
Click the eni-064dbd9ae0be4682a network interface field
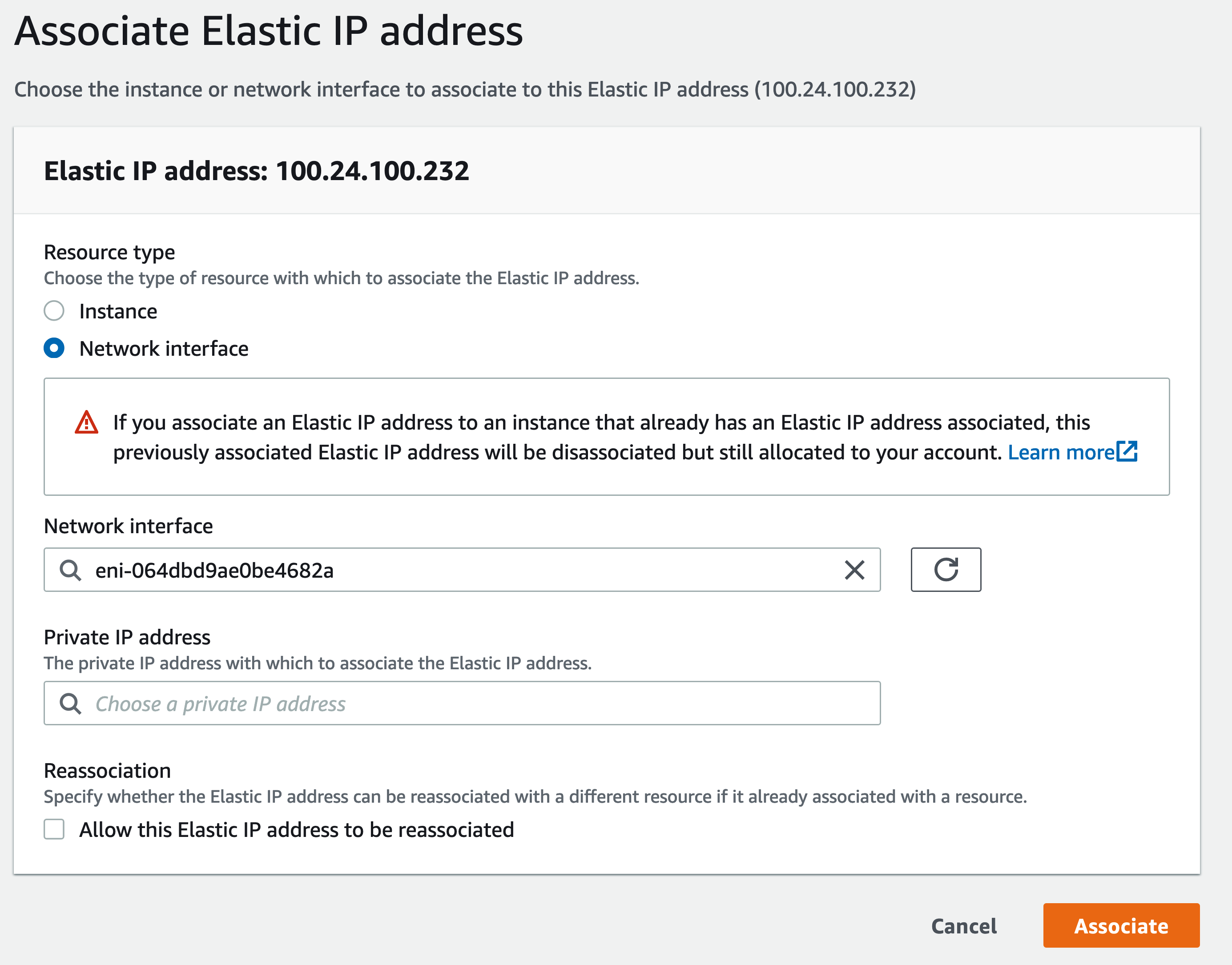click(x=462, y=570)
